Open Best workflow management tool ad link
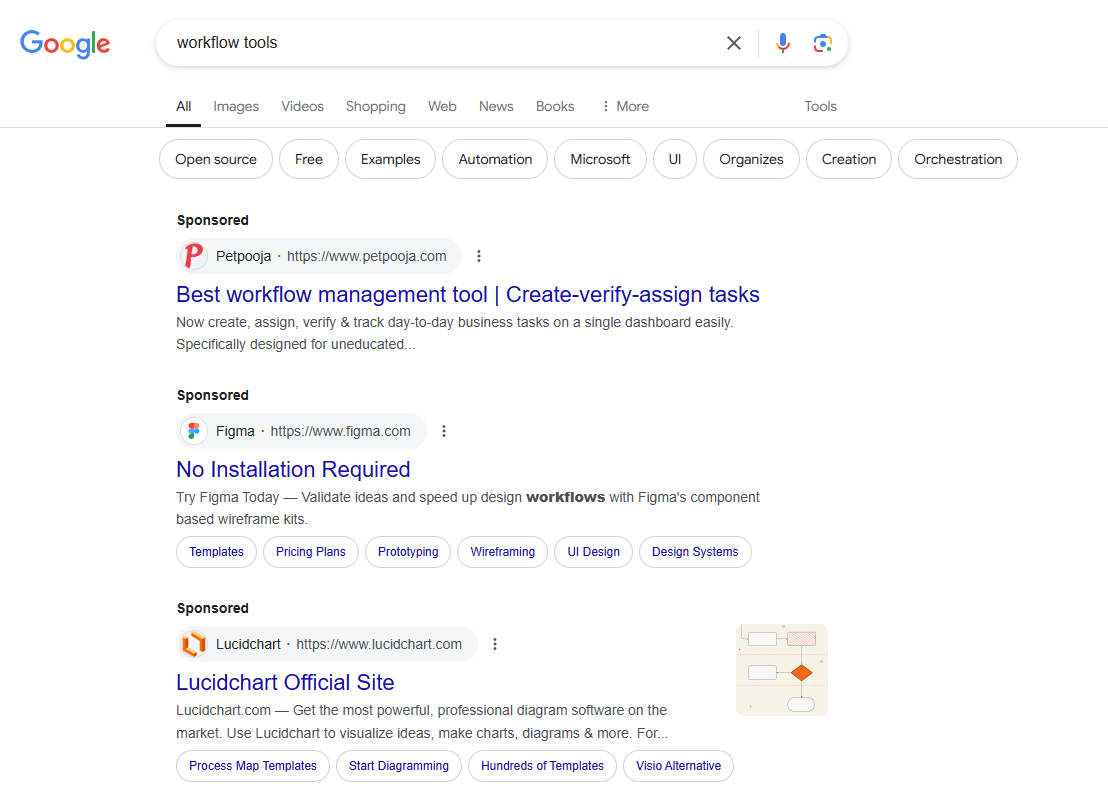The width and height of the screenshot is (1108, 794). click(x=468, y=294)
